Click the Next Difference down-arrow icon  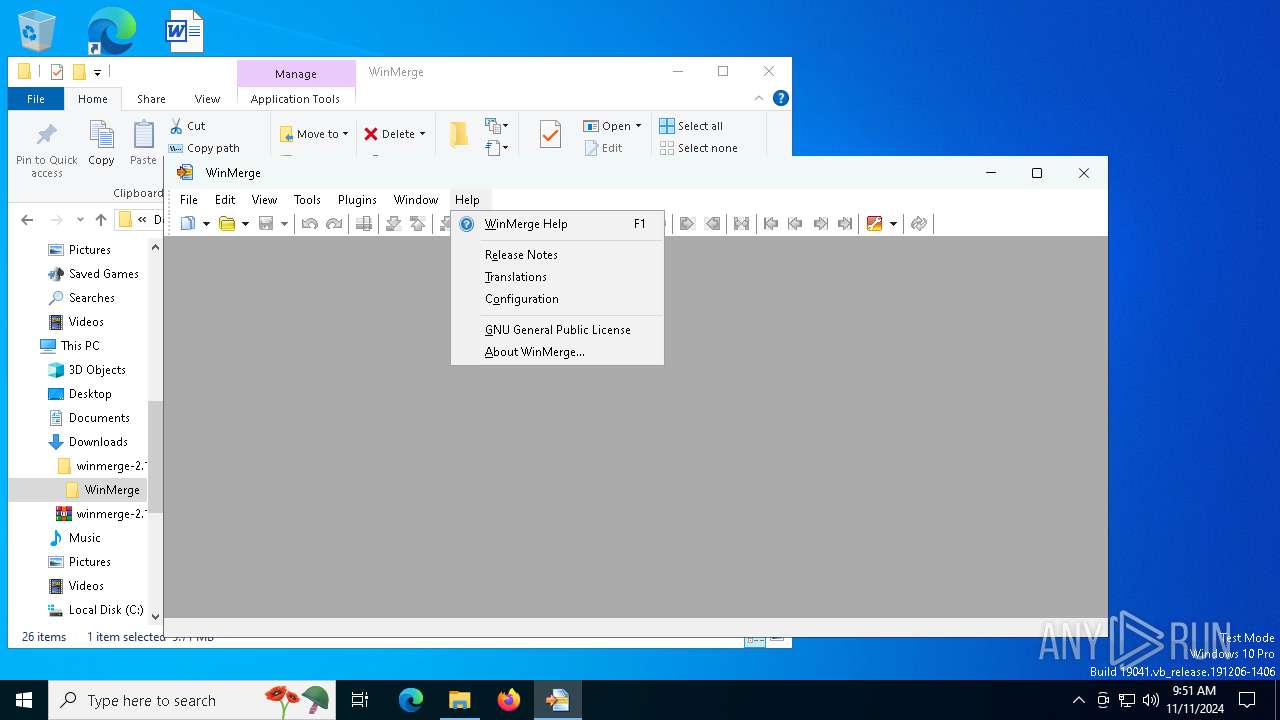click(x=394, y=224)
